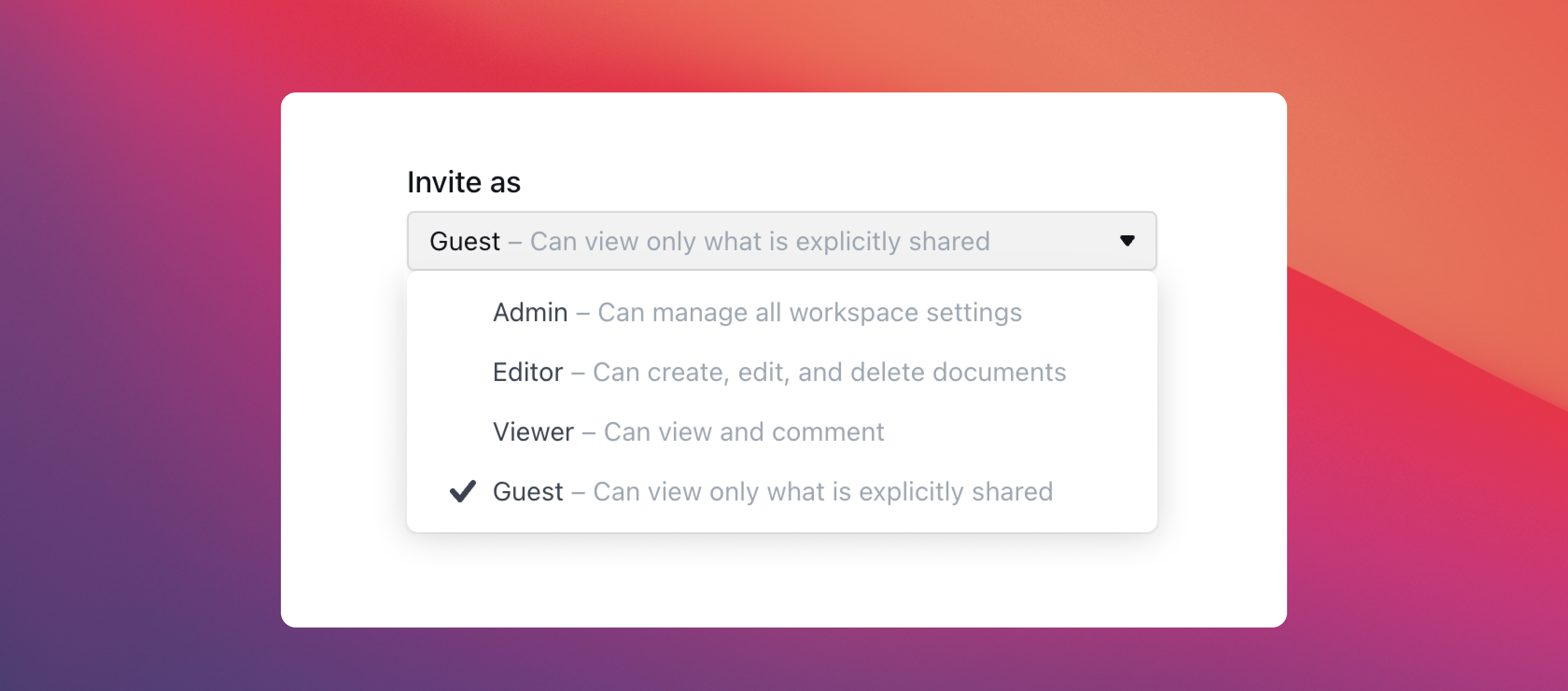
Task: Click the downward triangle icon in the selector
Action: click(x=1127, y=240)
